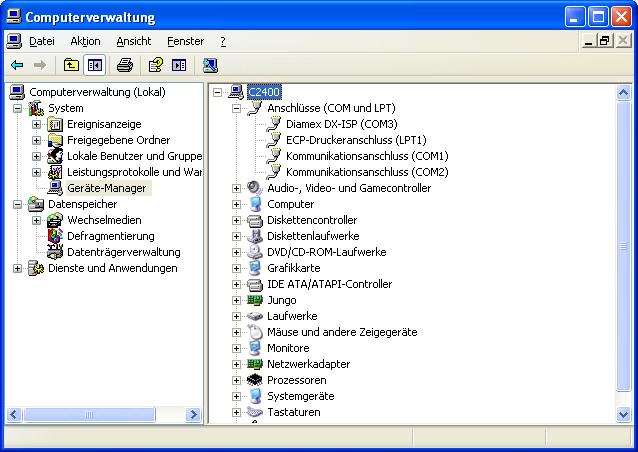Viewport: 638px width, 452px height.
Task: Open the Fenster menu
Action: 186,41
